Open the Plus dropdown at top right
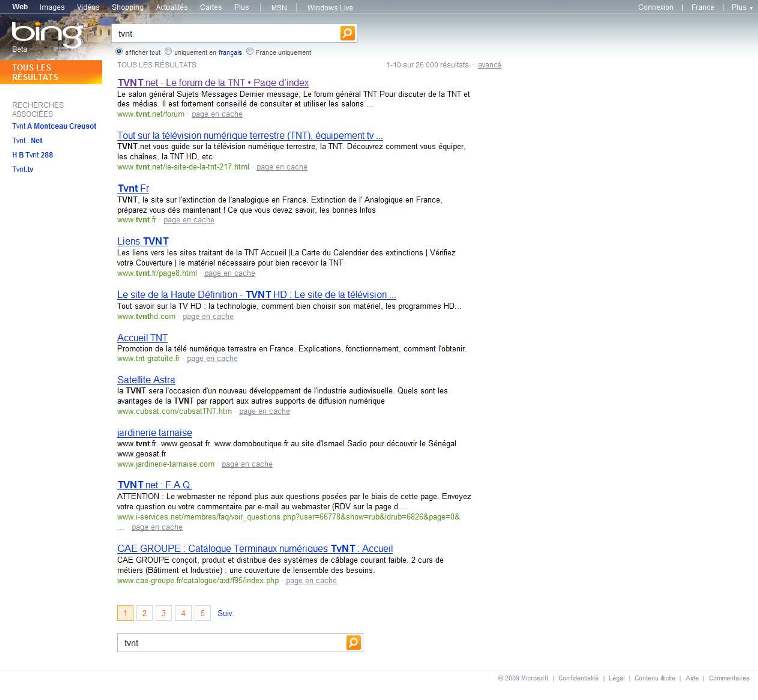The image size is (758, 700). [741, 7]
